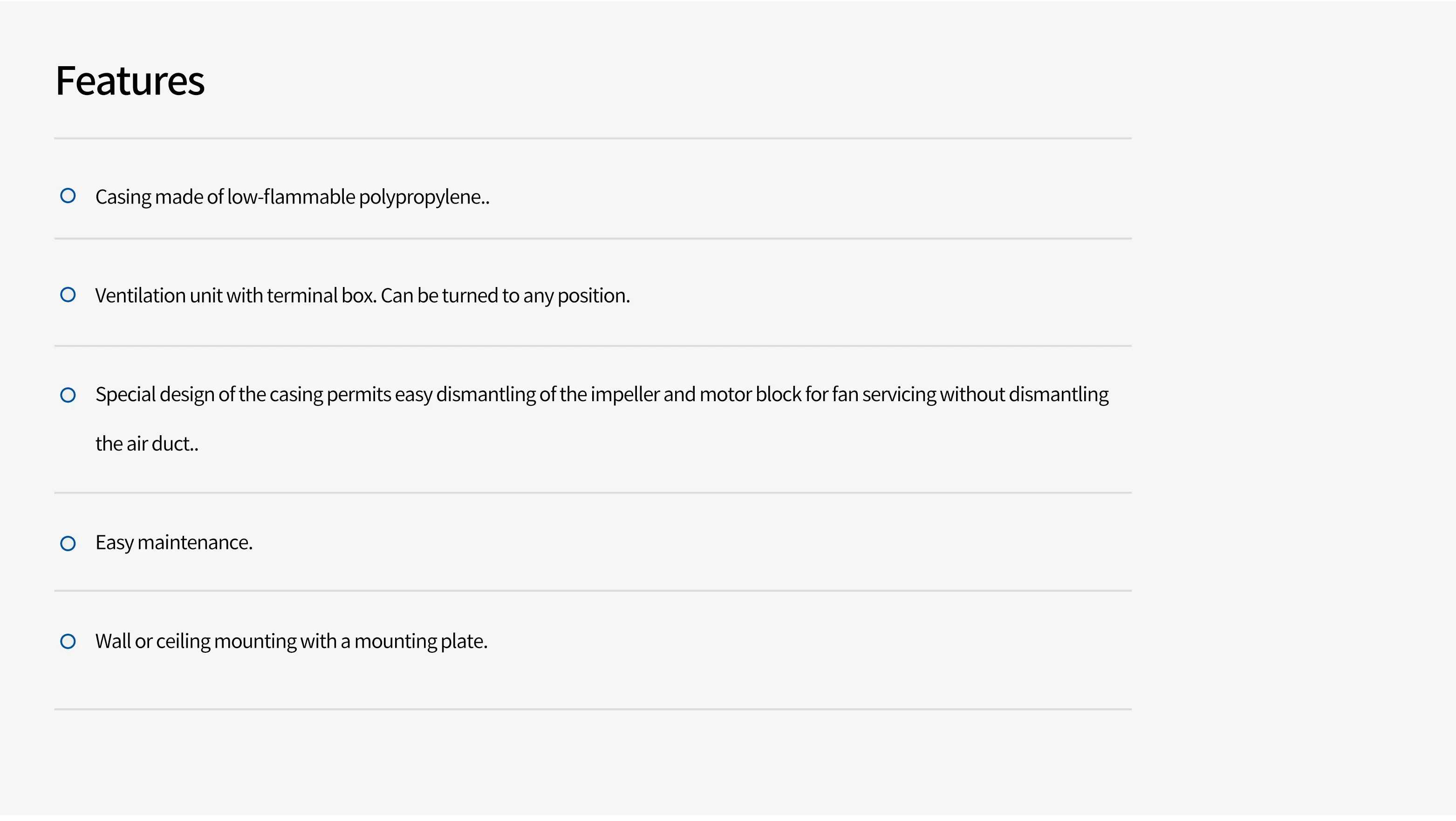This screenshot has width=1456, height=821.
Task: Click the sentence 'Ventilation unit with terminal box.'
Action: point(236,296)
